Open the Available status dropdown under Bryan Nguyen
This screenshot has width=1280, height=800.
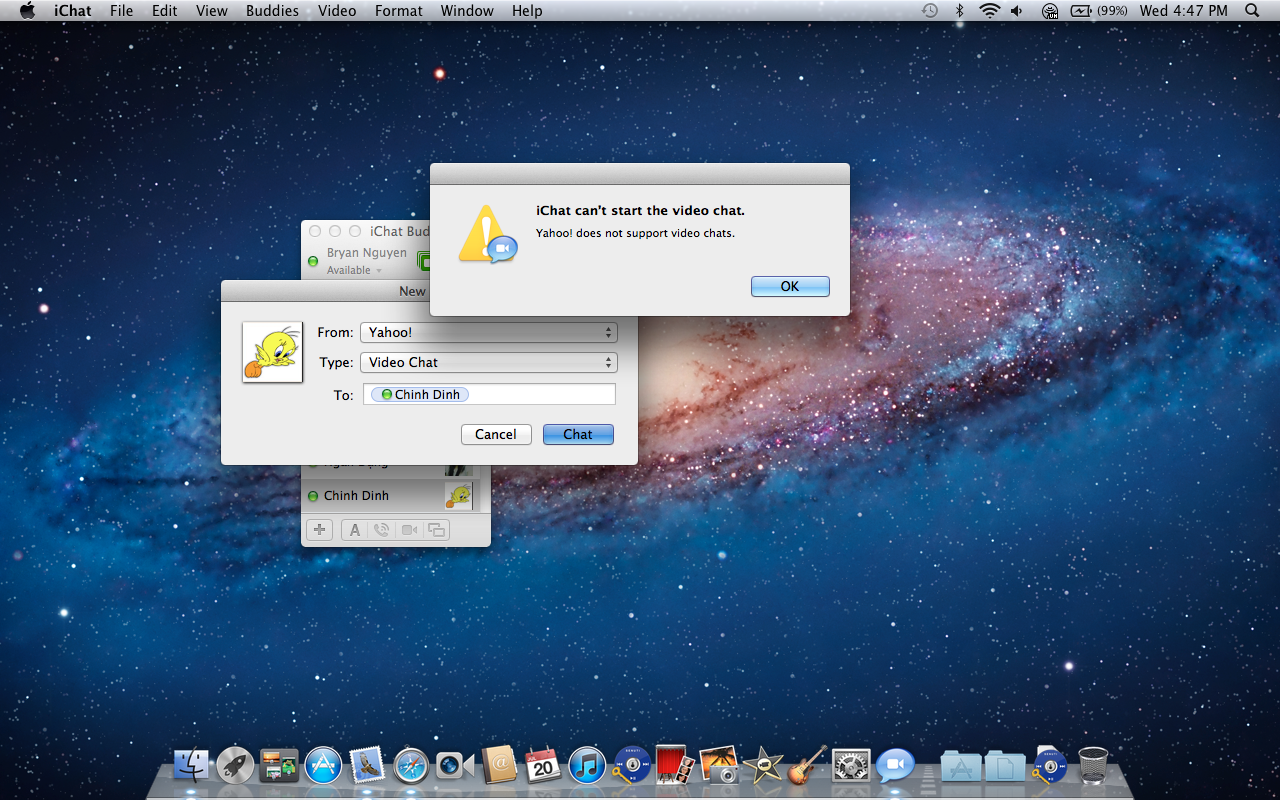pos(355,270)
